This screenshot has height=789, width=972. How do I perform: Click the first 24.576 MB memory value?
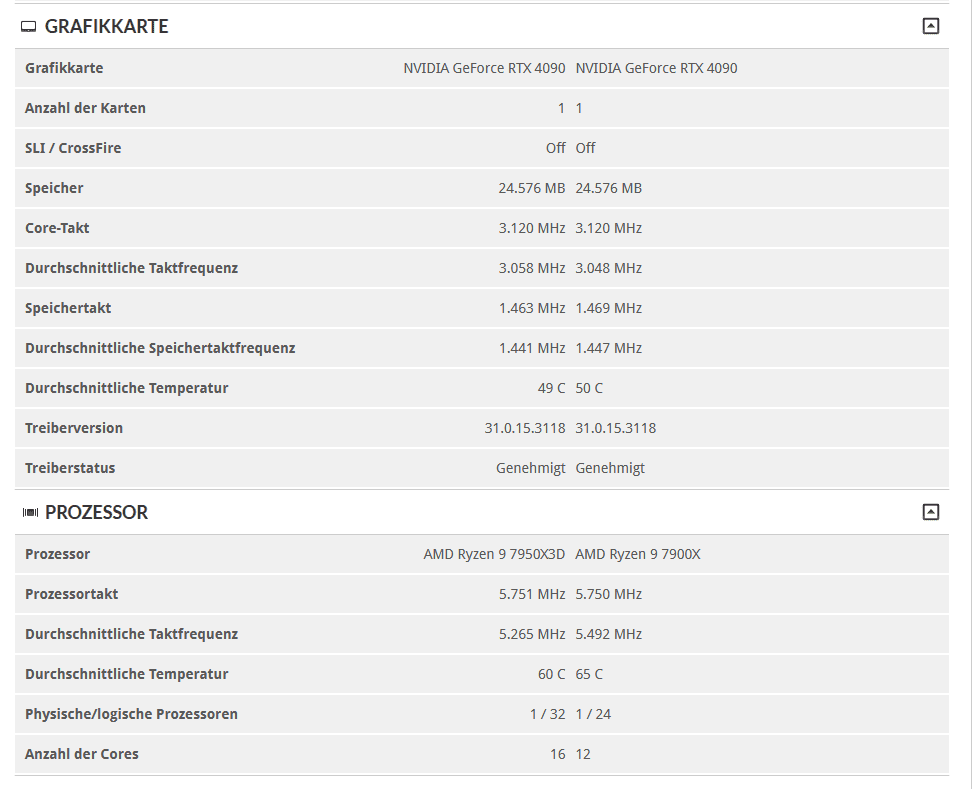532,188
